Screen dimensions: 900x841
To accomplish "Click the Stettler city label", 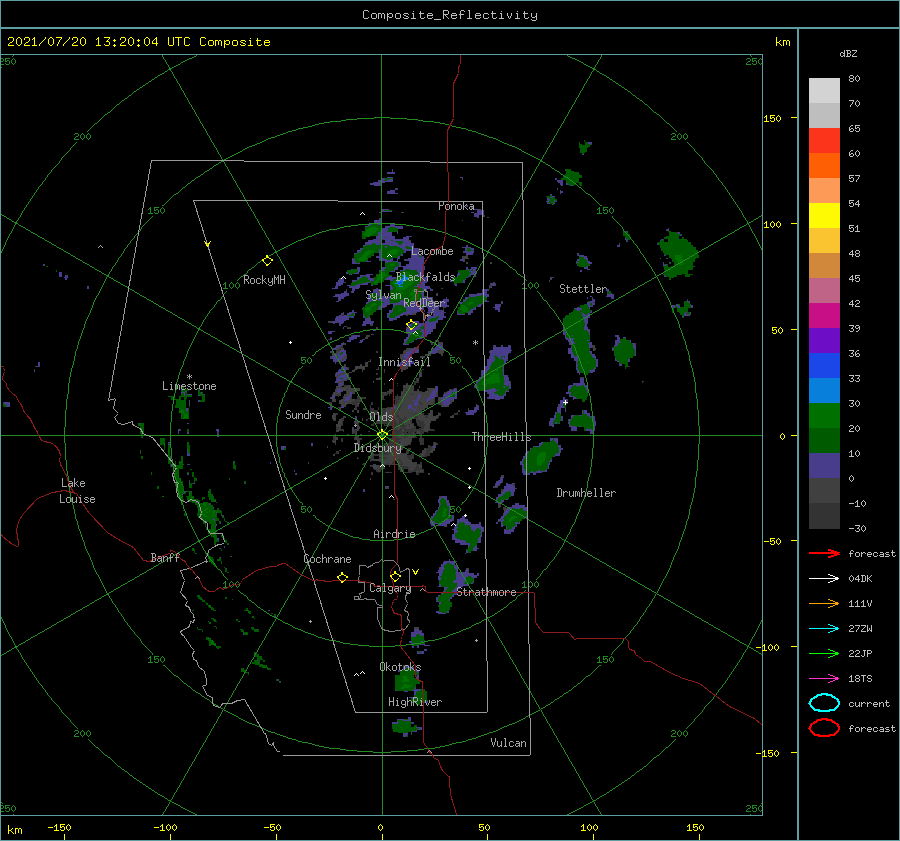I will point(583,289).
